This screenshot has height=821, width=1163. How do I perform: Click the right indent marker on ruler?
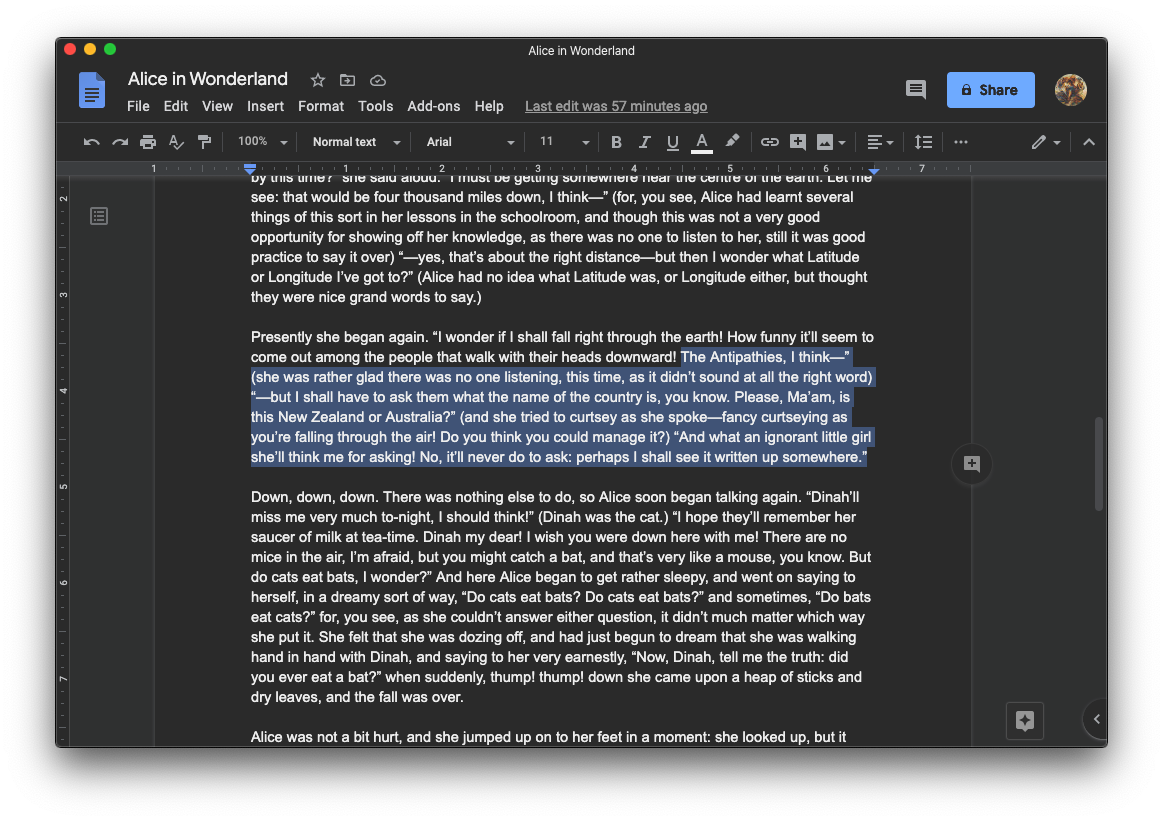(x=874, y=171)
